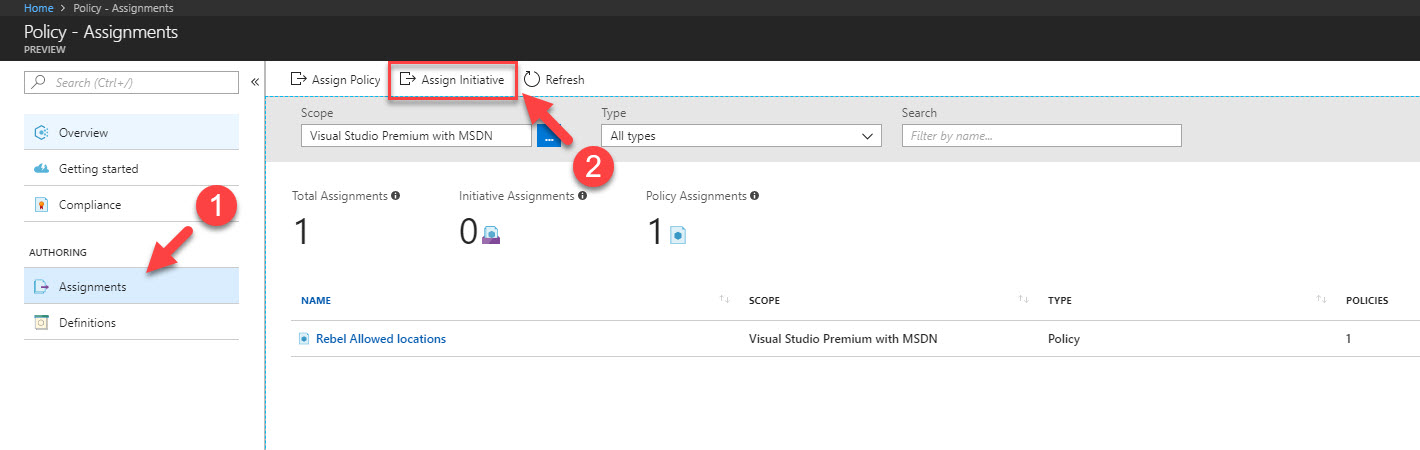Open Definitions under Authoring
Viewport: 1420px width, 450px height.
(131, 322)
